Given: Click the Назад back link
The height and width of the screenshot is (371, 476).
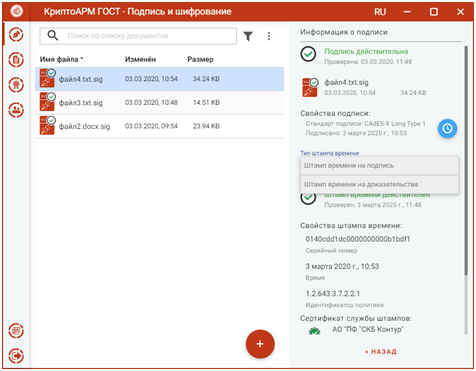Looking at the screenshot, I should pyautogui.click(x=381, y=352).
